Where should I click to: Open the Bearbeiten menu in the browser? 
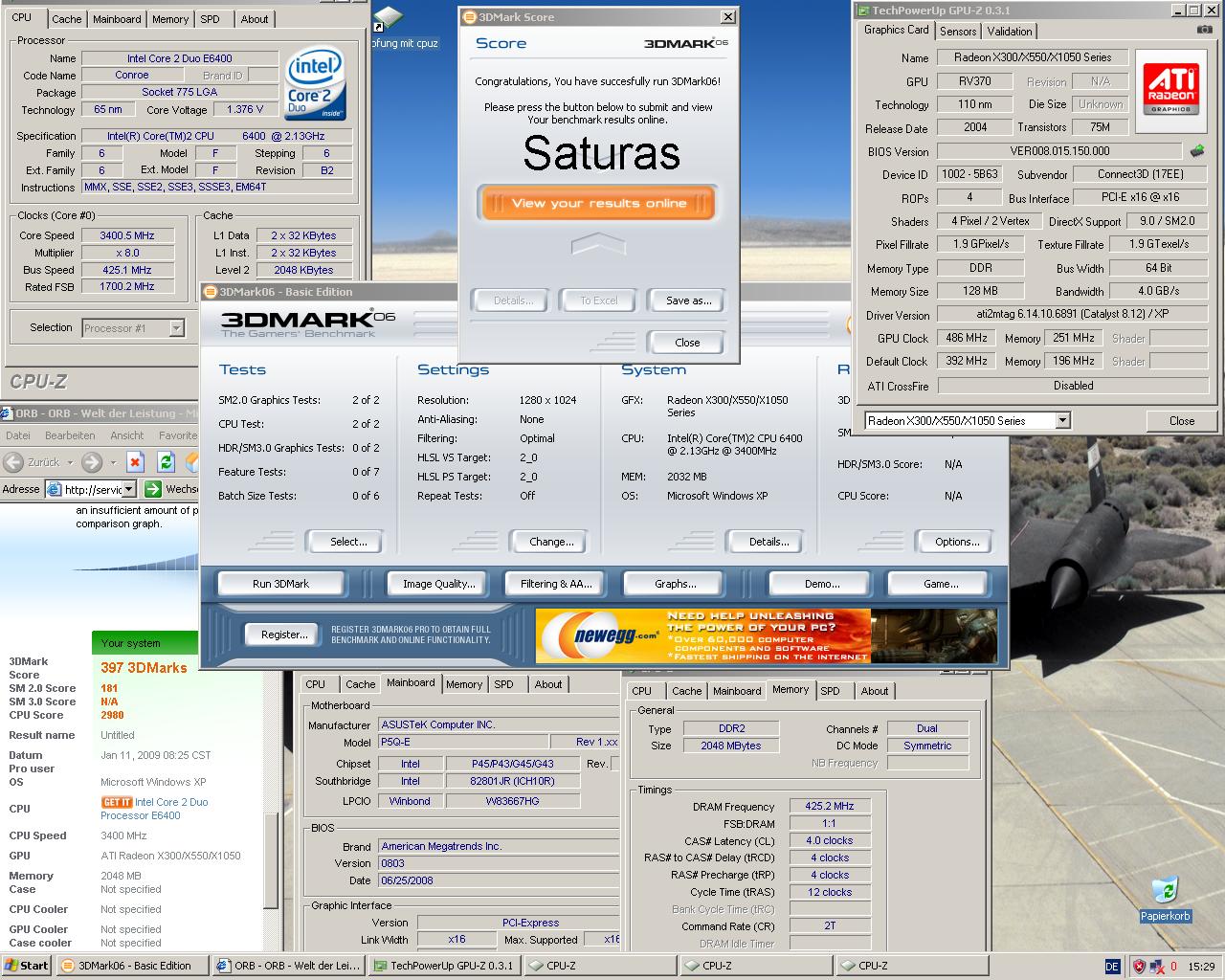[x=70, y=435]
